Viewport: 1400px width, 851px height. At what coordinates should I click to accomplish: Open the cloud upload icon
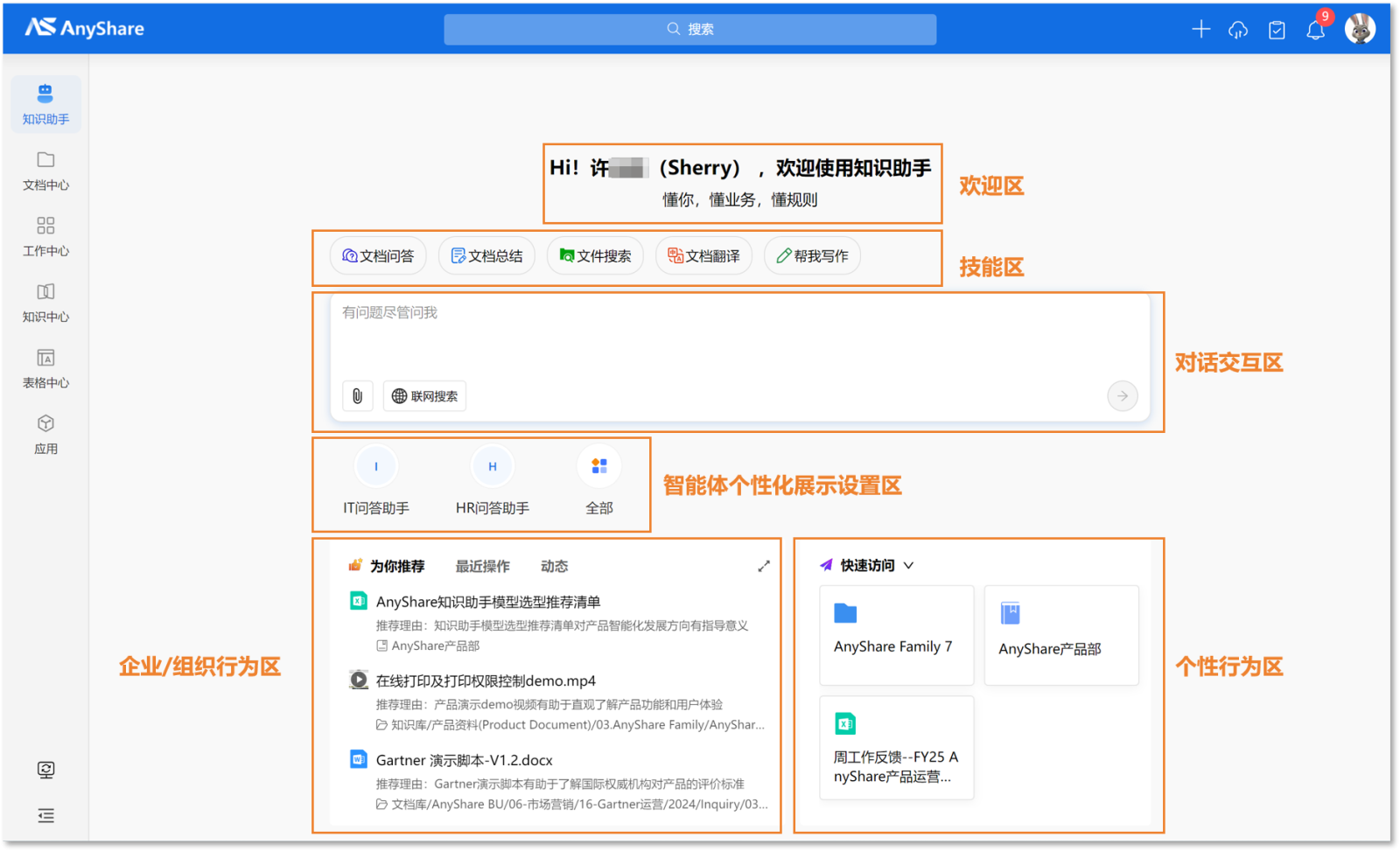point(1238,31)
